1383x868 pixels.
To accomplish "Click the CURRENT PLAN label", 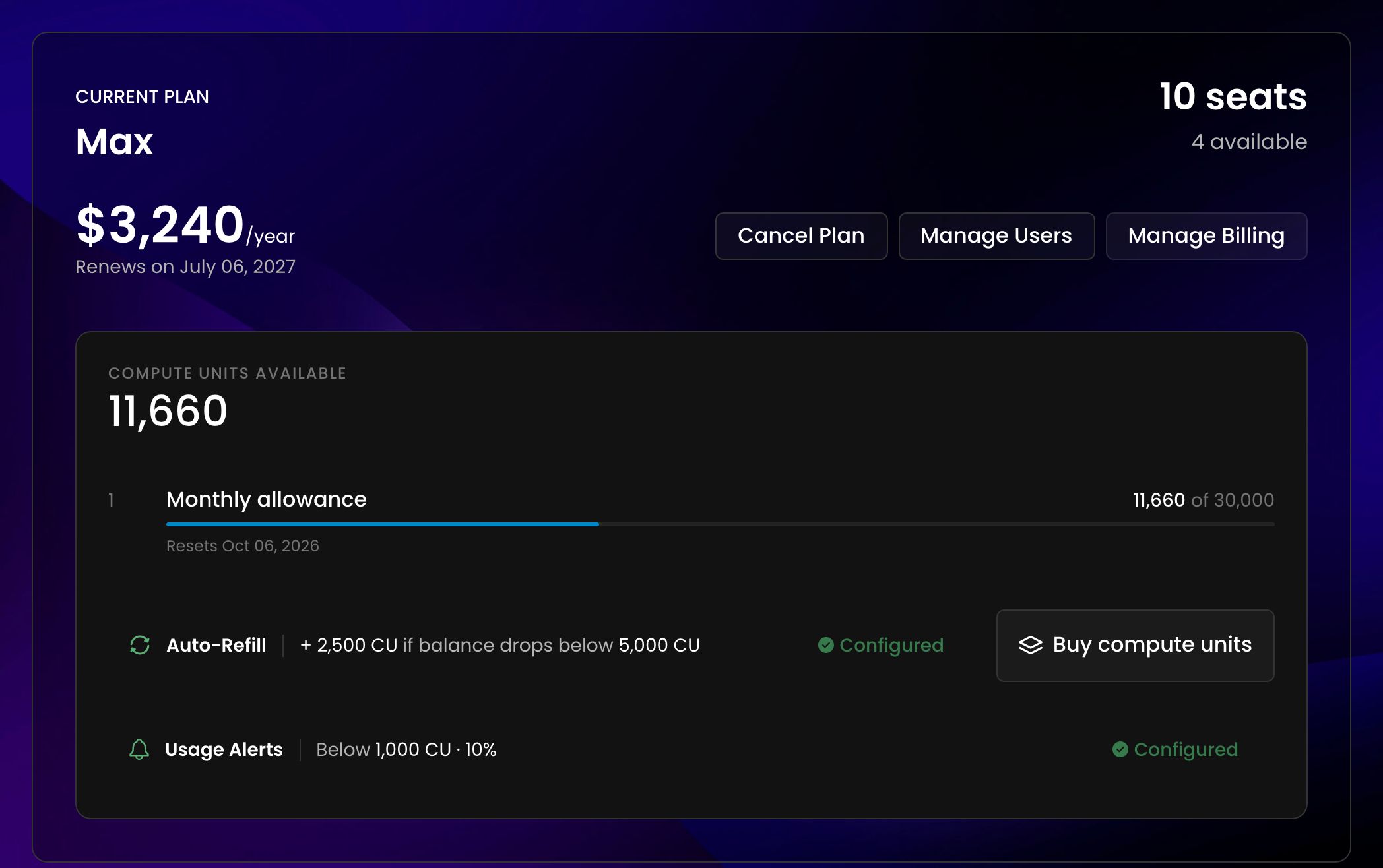I will click(x=142, y=97).
